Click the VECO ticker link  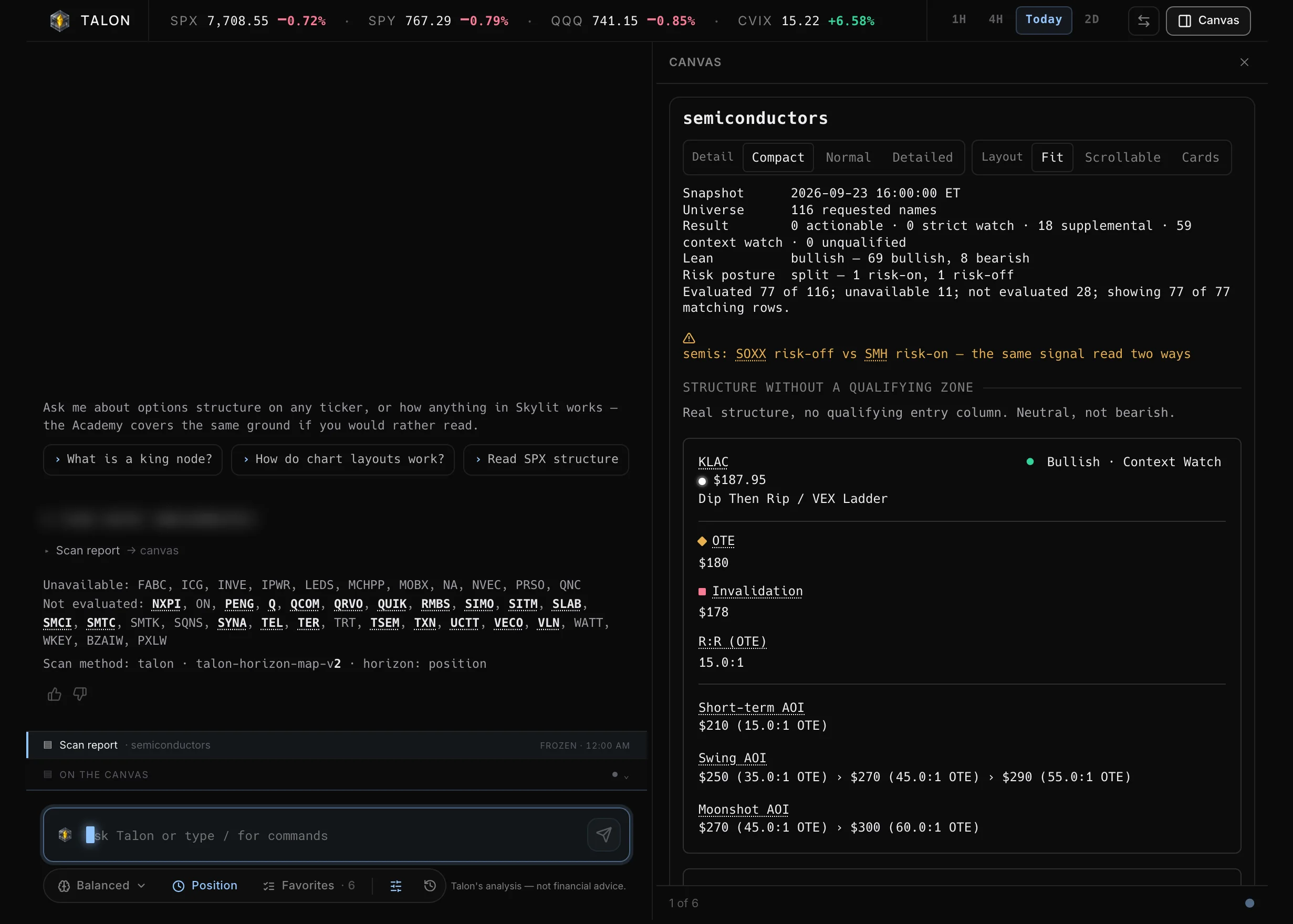(x=508, y=623)
